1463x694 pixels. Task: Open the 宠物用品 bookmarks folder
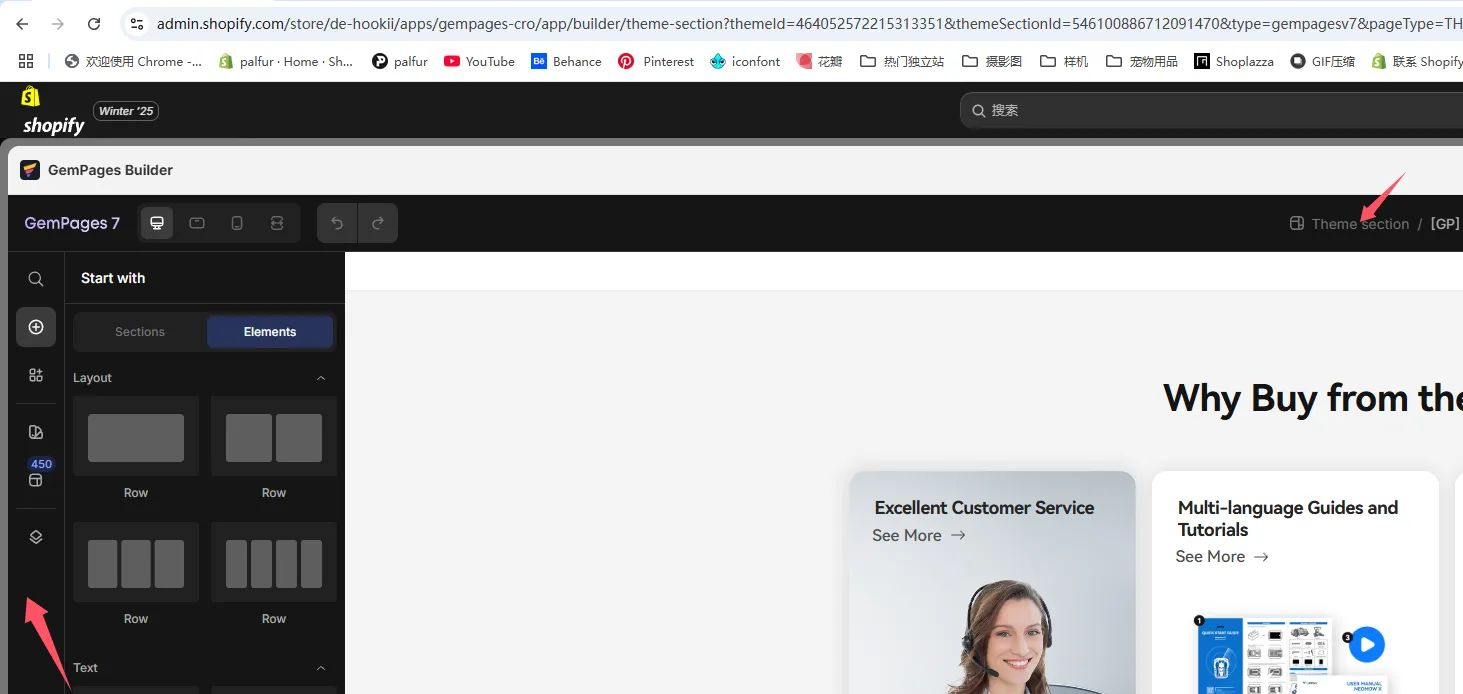pyautogui.click(x=1141, y=61)
